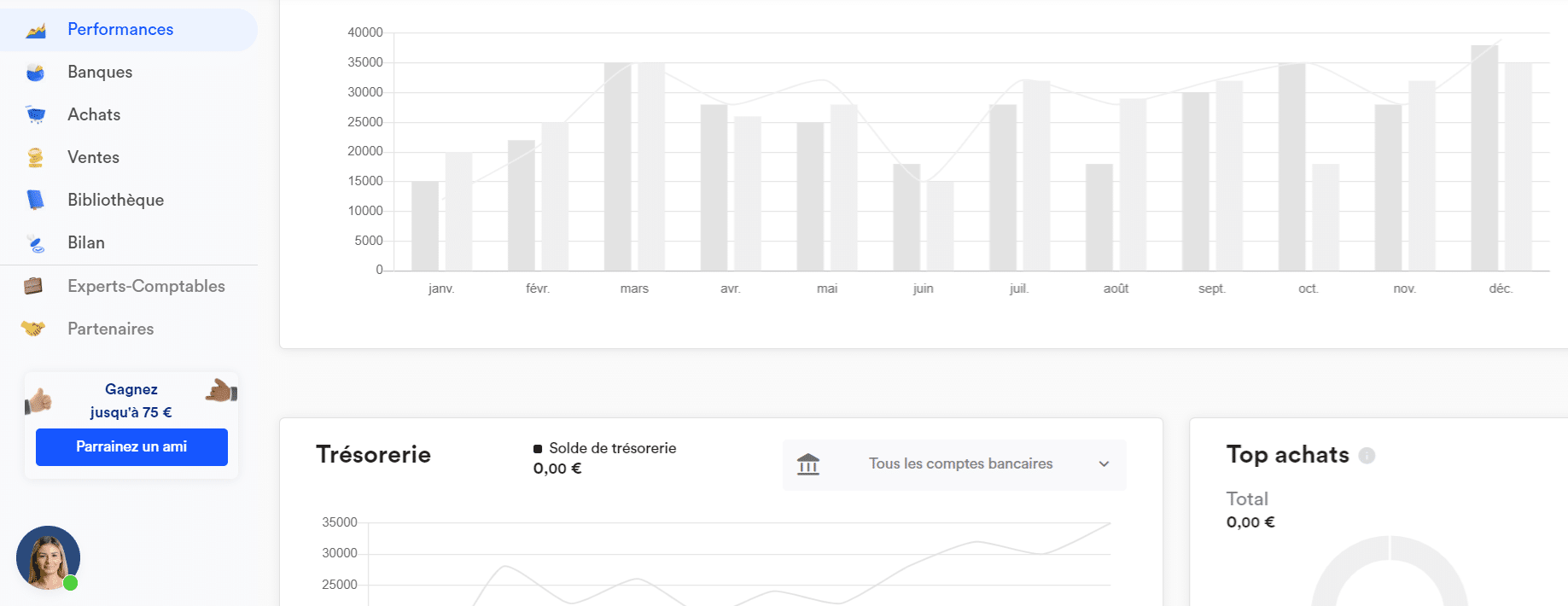Click the Trésorerie heading
Viewport: 1568px width, 606px height.
374,455
